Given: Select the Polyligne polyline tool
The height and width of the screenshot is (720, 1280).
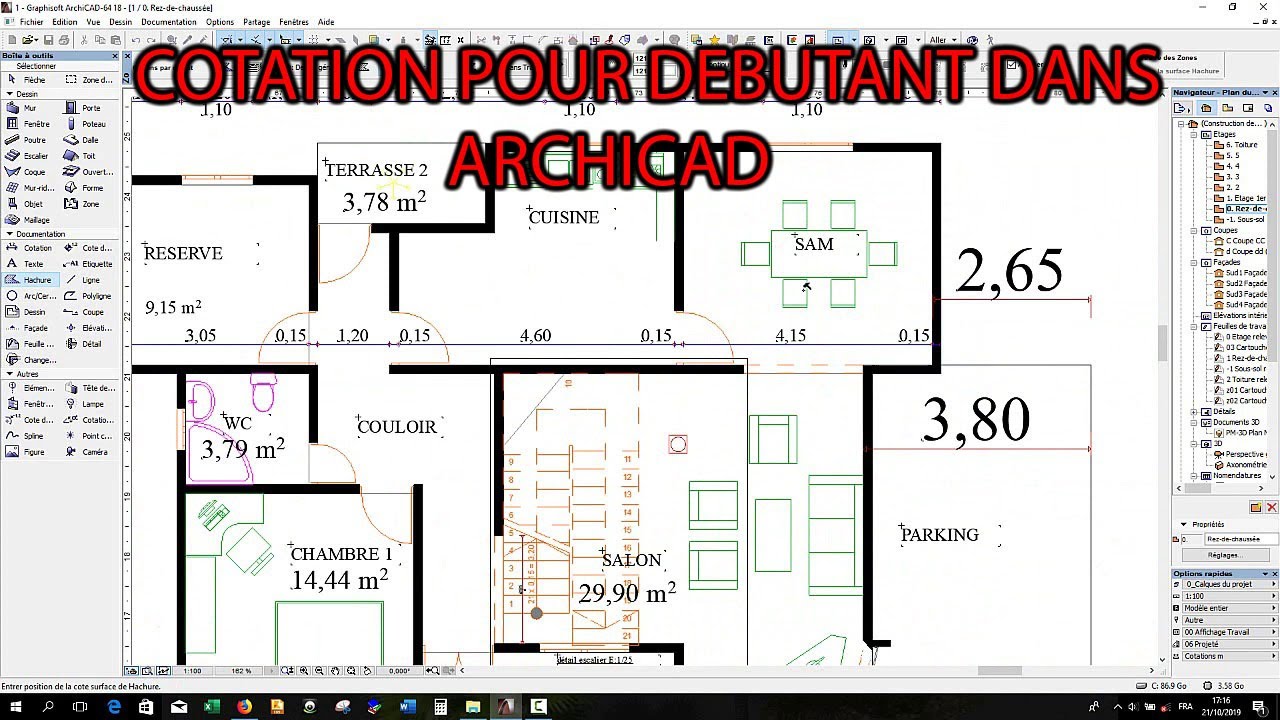Looking at the screenshot, I should pyautogui.click(x=91, y=296).
